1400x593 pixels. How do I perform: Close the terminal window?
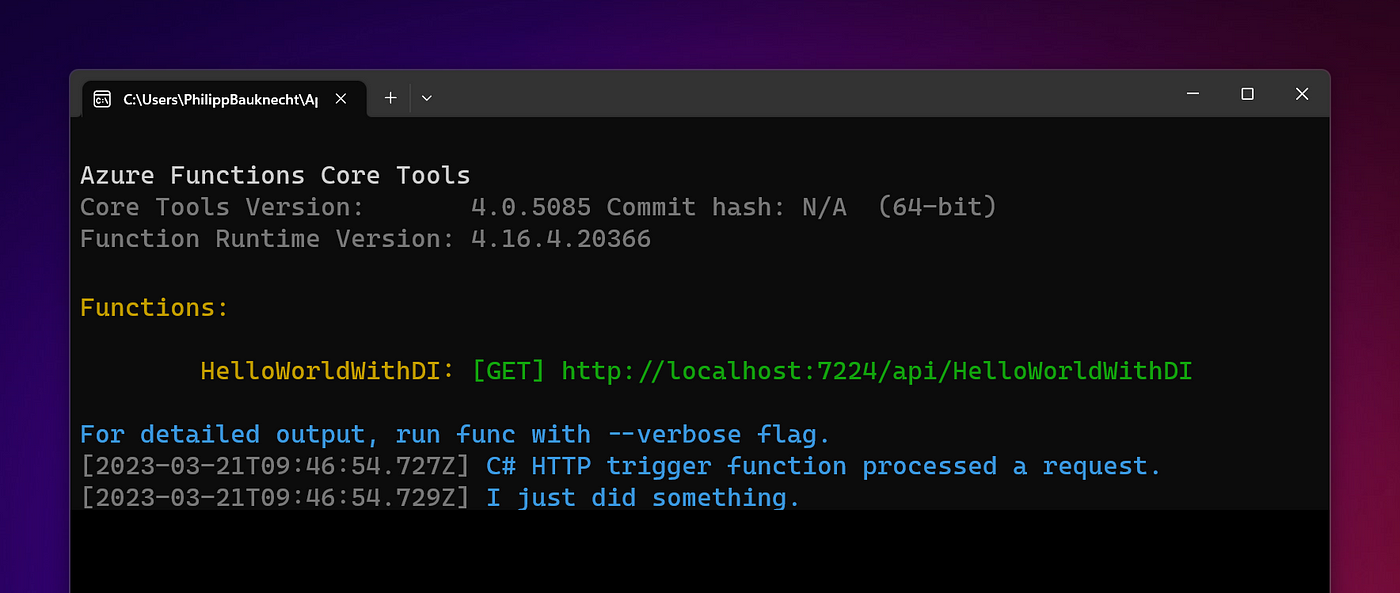1301,94
